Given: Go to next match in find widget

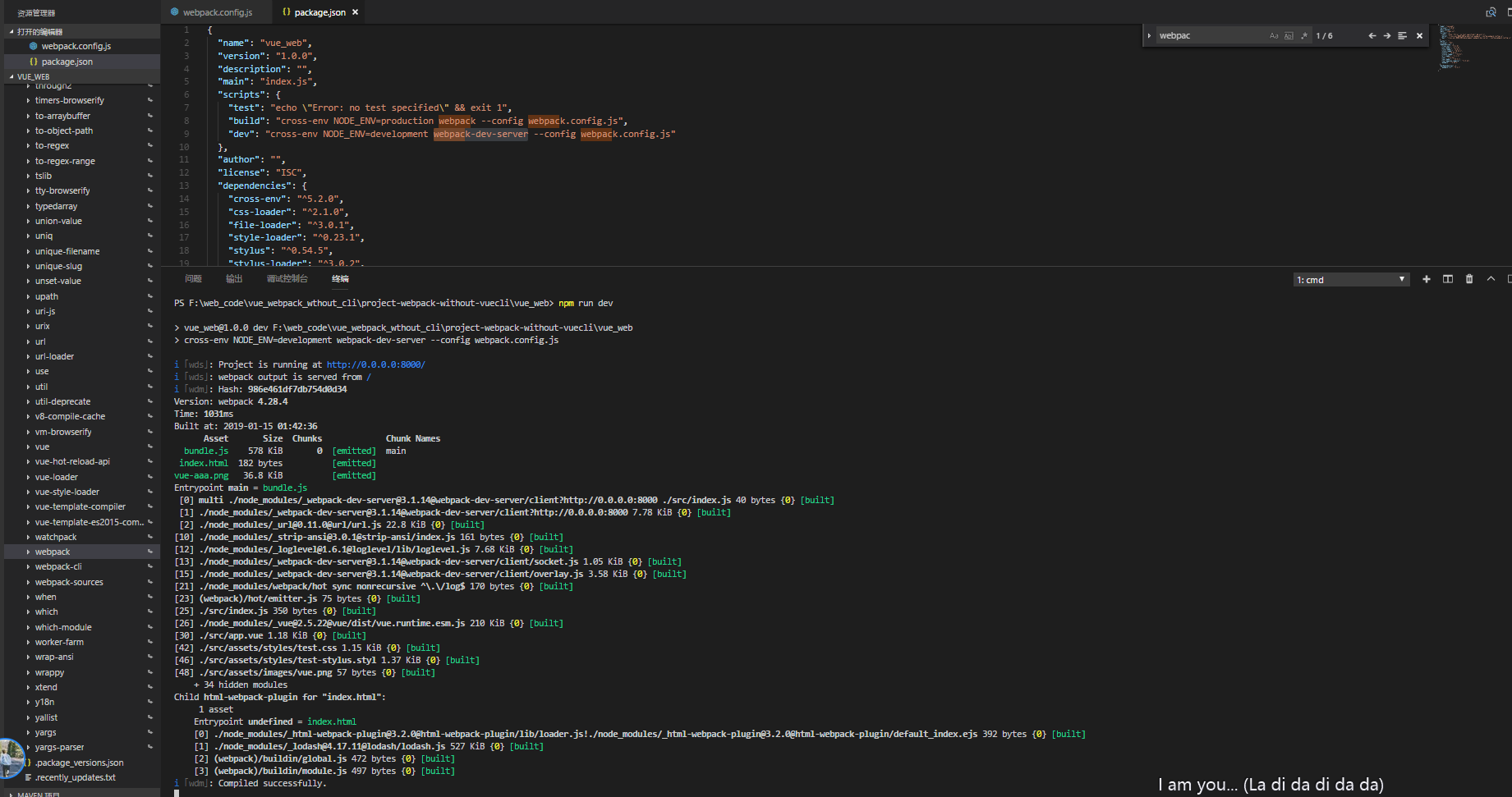Looking at the screenshot, I should click(1387, 36).
